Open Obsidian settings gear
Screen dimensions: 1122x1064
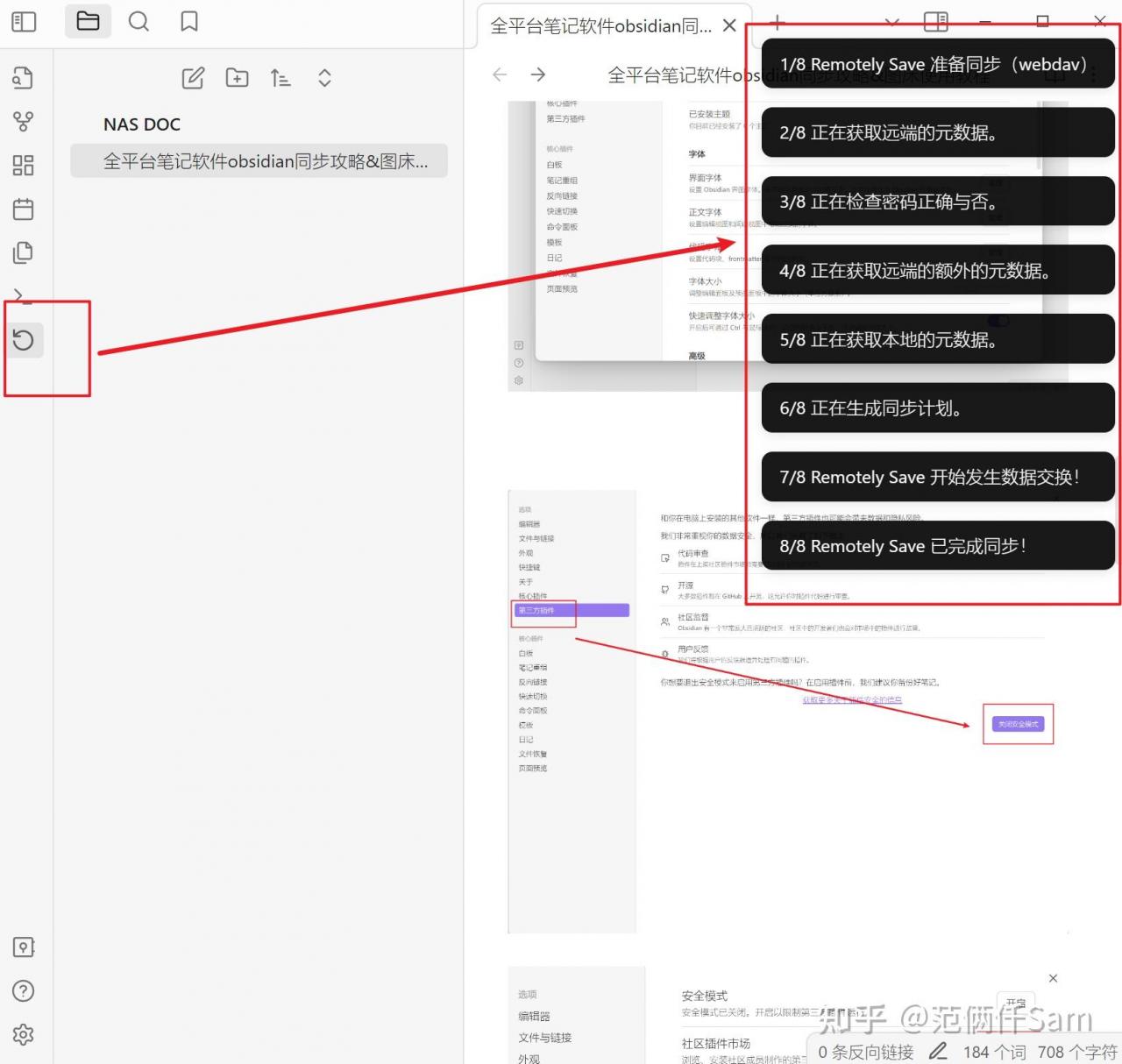tap(24, 1035)
